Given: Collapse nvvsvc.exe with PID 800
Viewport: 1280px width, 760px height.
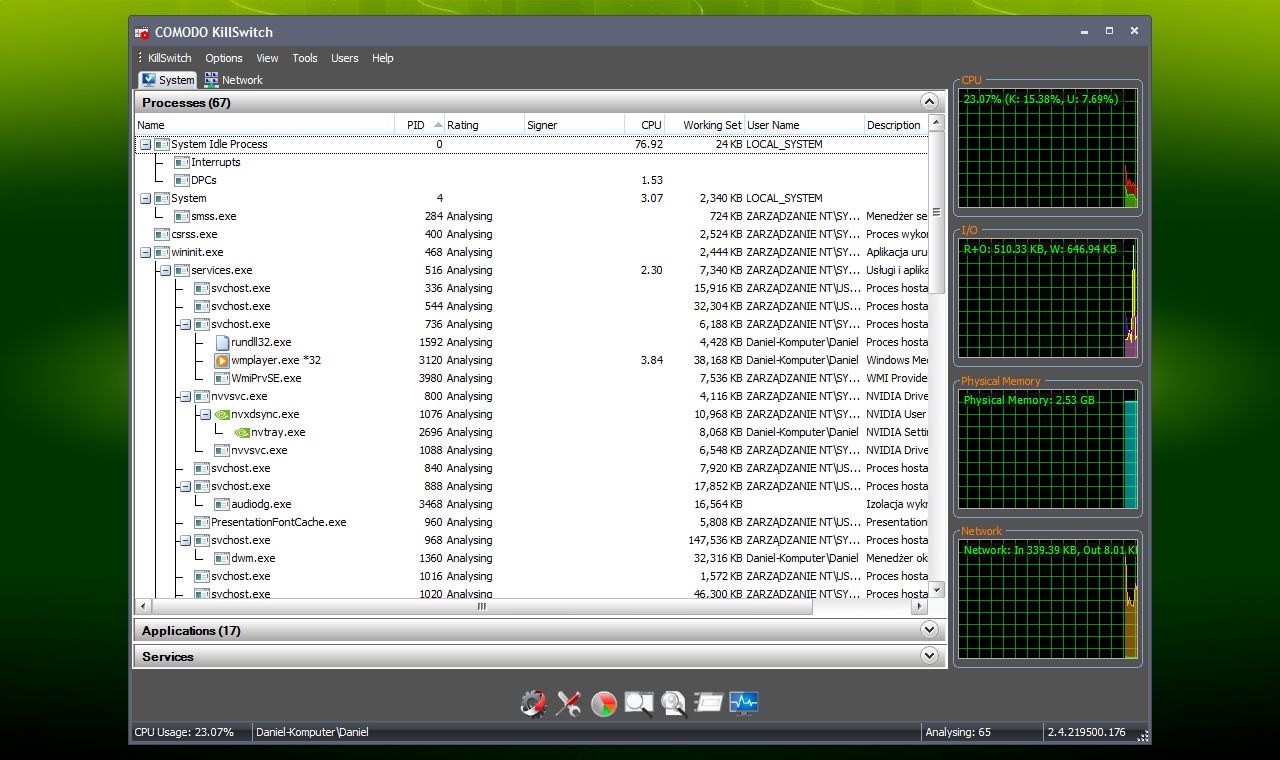Looking at the screenshot, I should click(185, 396).
